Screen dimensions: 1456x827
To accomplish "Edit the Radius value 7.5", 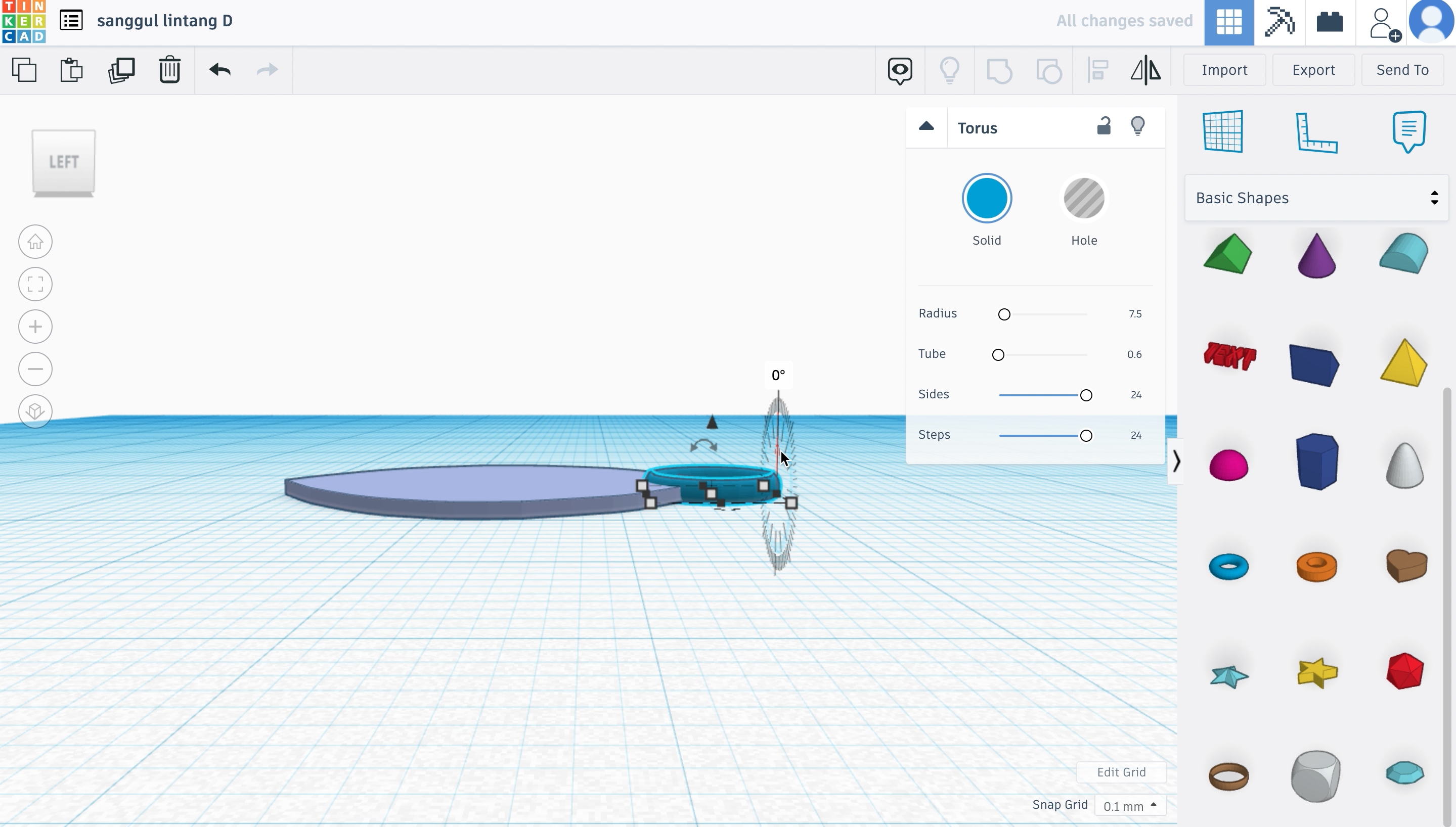I will coord(1134,314).
